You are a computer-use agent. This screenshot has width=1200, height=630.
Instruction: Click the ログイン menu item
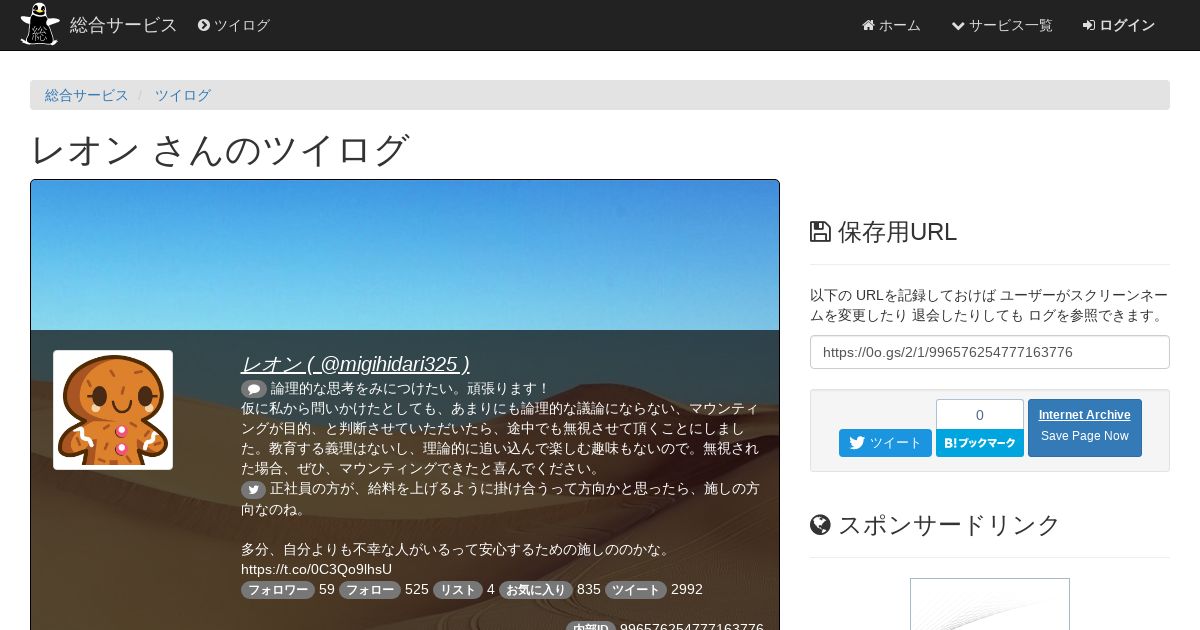(x=1119, y=25)
